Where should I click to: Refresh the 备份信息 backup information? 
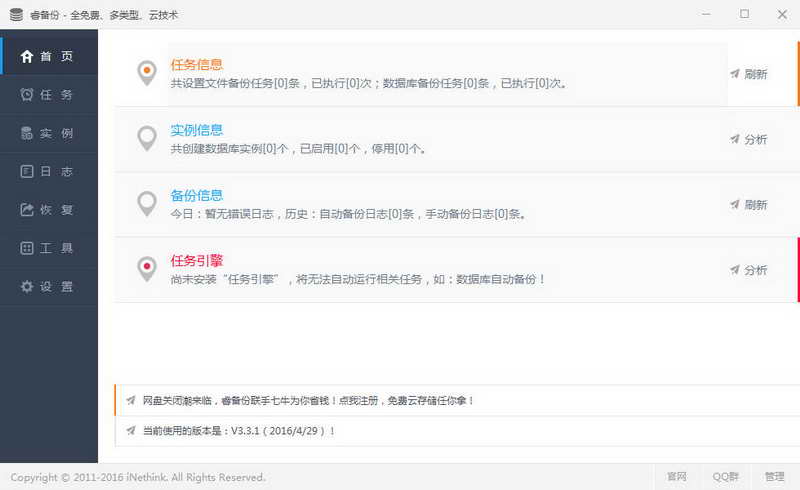pyautogui.click(x=749, y=205)
